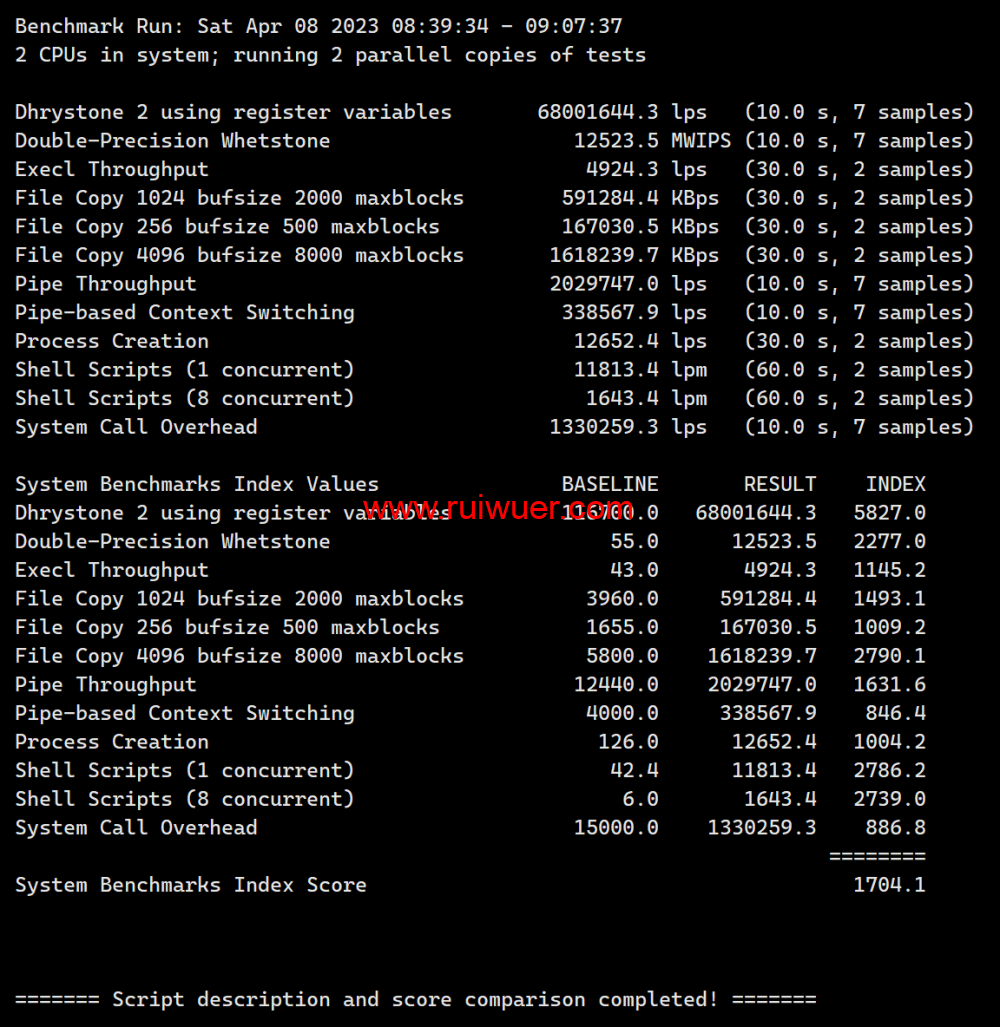The width and height of the screenshot is (1000, 1027).
Task: Click the INDEX column header
Action: click(895, 485)
